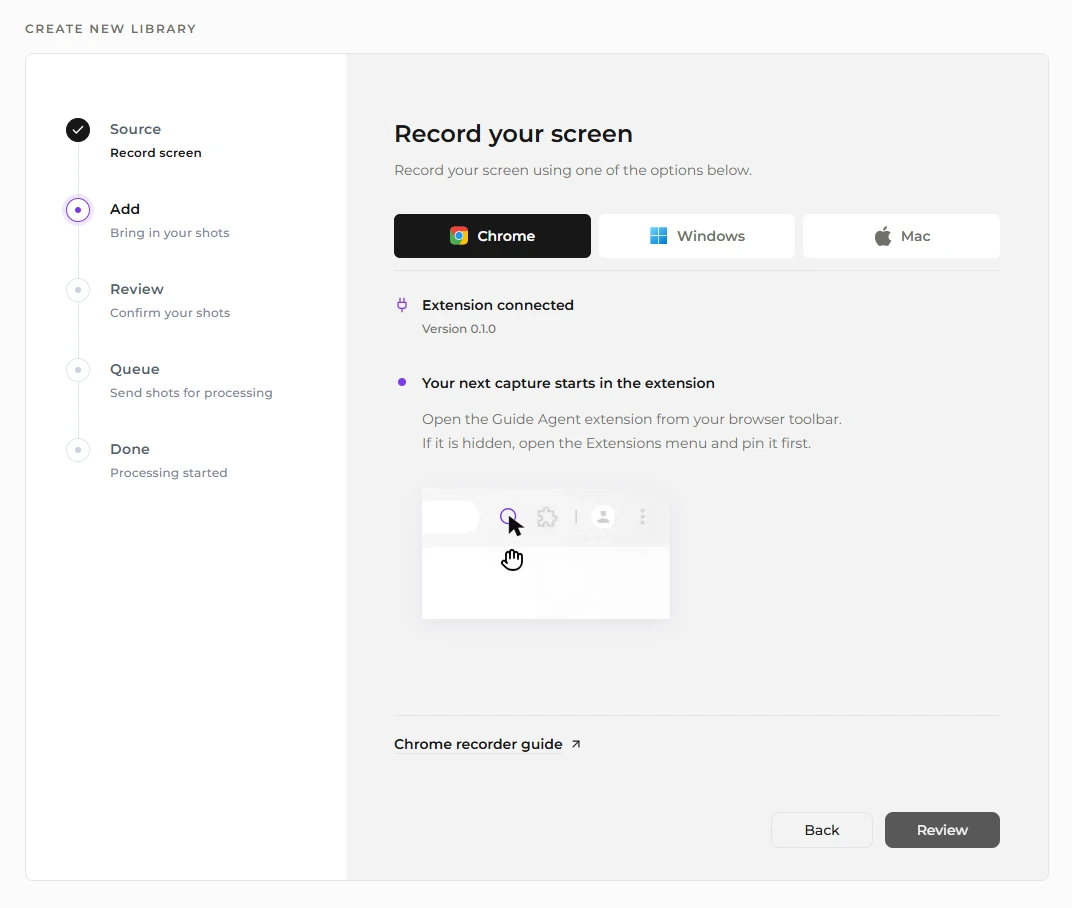1072x908 pixels.
Task: Click 'Confirm your shots' text
Action: tap(170, 313)
